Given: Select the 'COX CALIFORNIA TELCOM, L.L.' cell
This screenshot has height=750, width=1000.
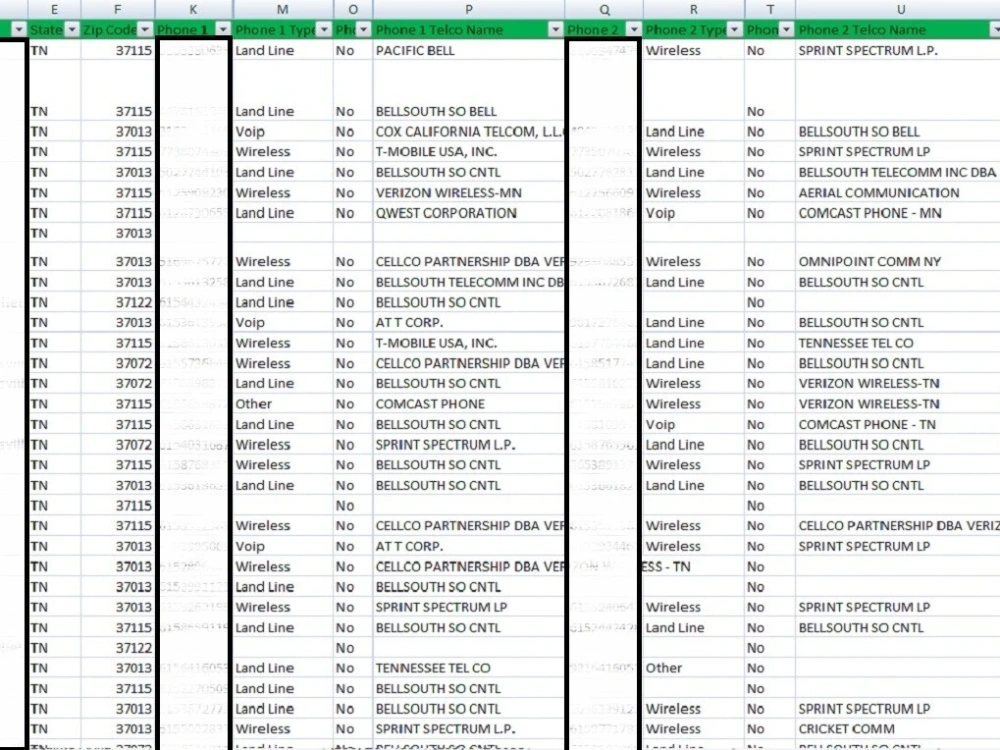Looking at the screenshot, I should 469,131.
